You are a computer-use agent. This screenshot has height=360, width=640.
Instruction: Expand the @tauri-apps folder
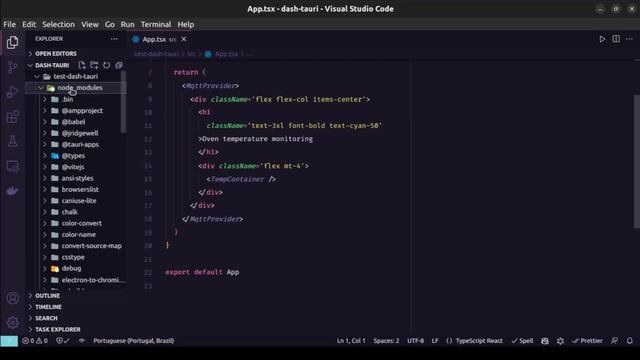(x=76, y=144)
